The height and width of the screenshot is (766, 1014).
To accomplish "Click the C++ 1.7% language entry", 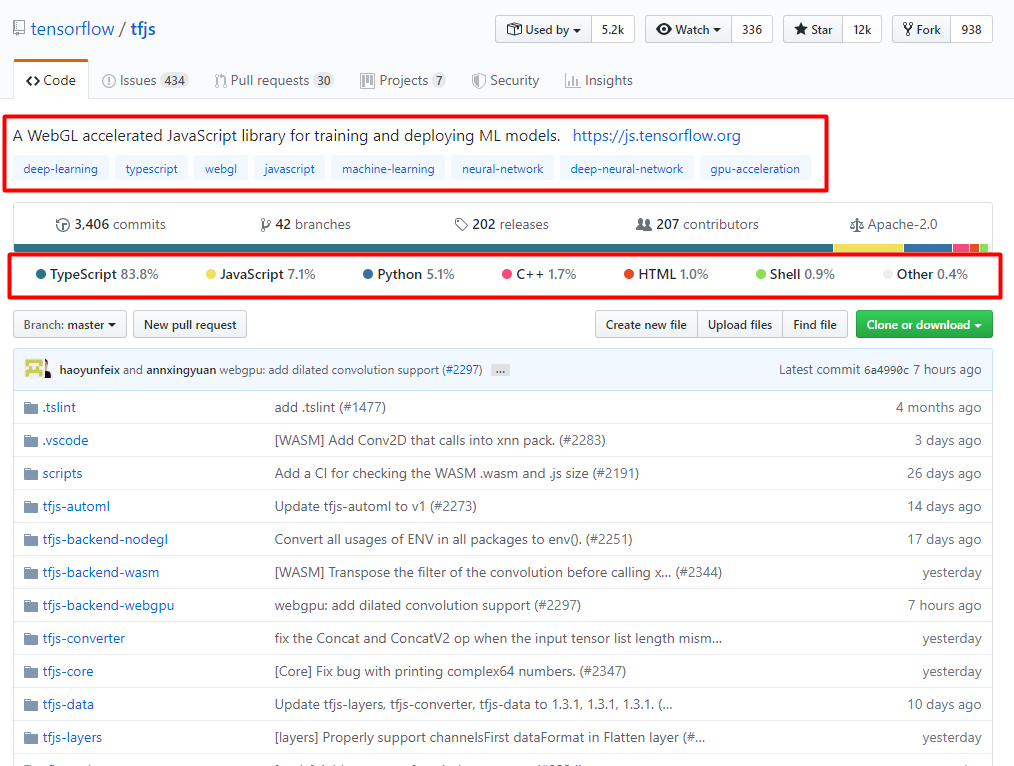I will (x=539, y=274).
